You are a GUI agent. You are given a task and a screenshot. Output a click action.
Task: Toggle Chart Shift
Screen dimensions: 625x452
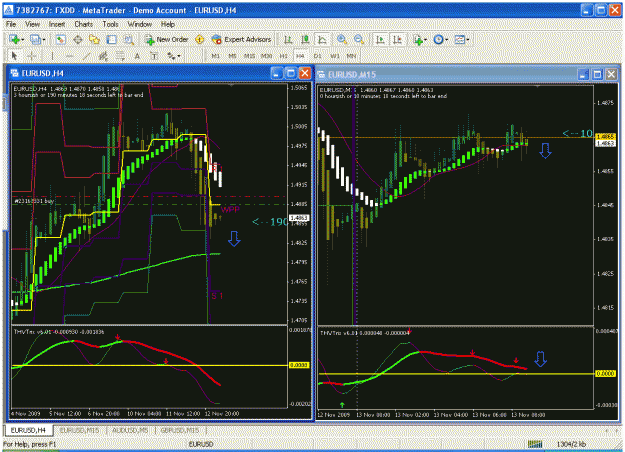397,39
